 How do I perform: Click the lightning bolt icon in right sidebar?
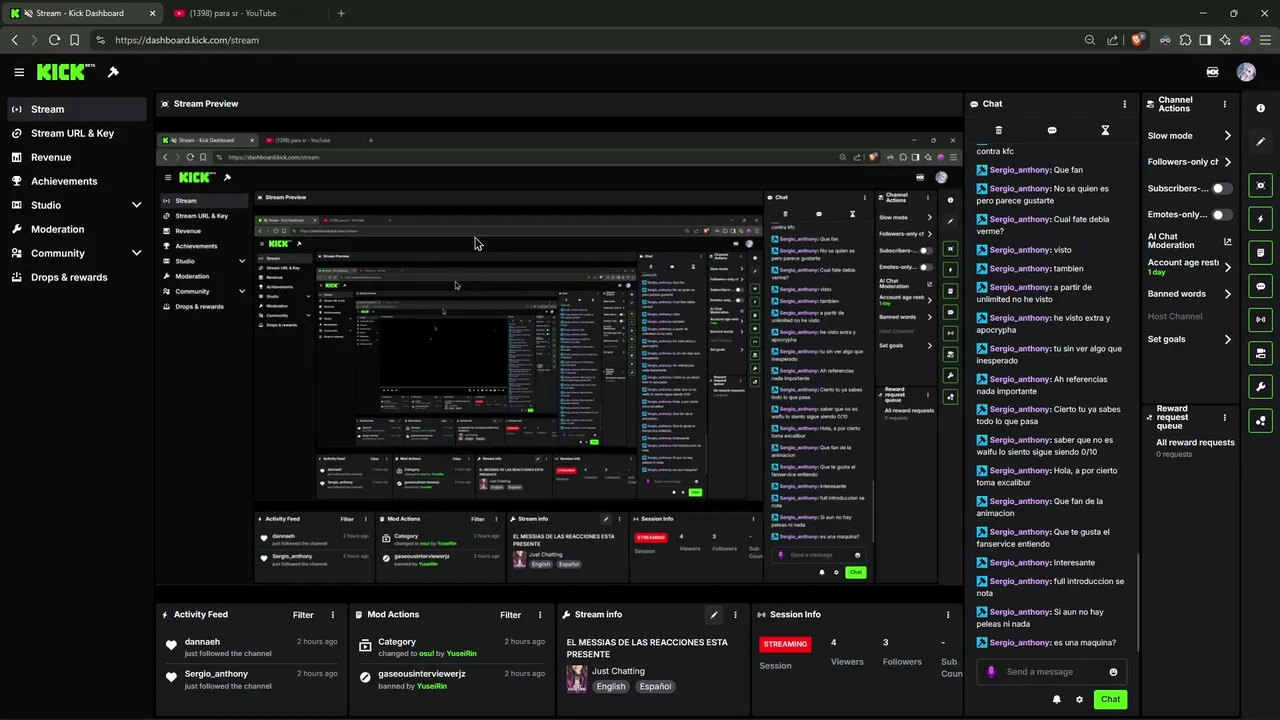pos(1261,219)
